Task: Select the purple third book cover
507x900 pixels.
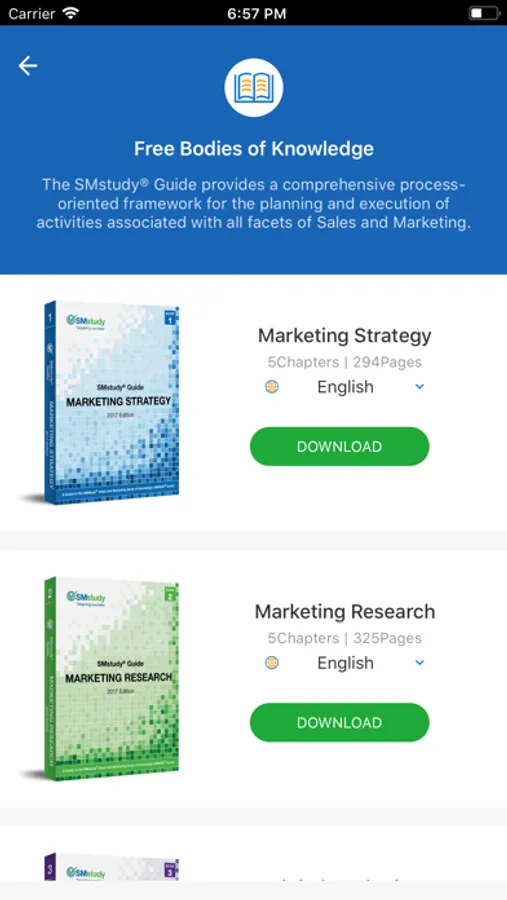Action: [x=111, y=868]
